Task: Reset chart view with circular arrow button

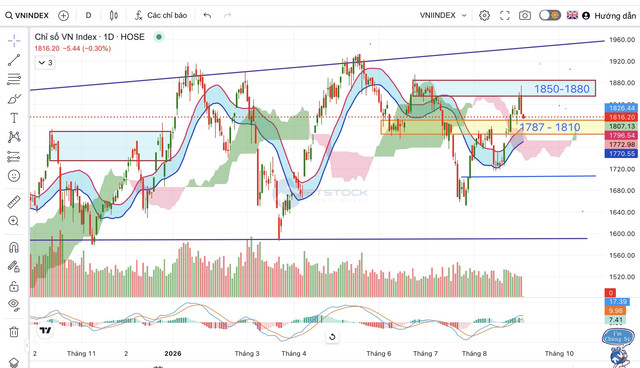Action: coord(332,337)
